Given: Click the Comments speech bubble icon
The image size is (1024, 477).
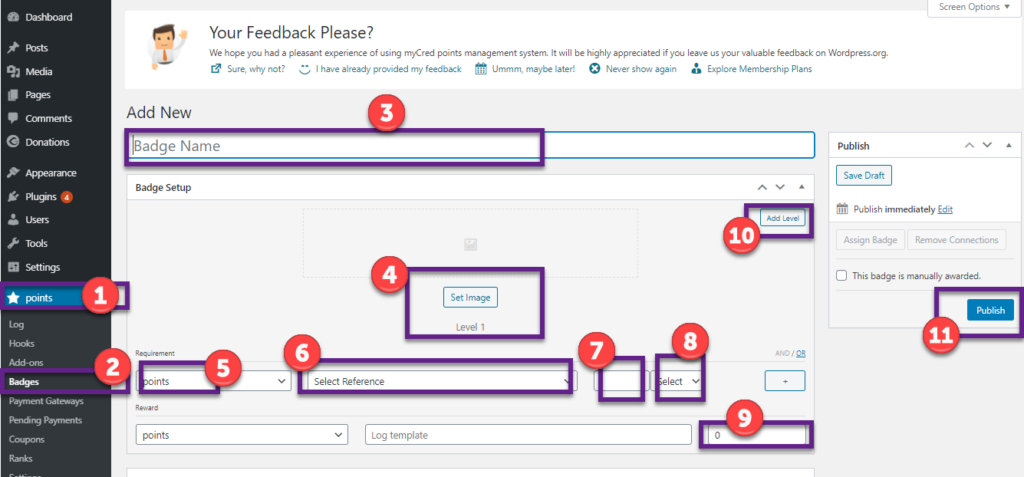Looking at the screenshot, I should (12, 119).
